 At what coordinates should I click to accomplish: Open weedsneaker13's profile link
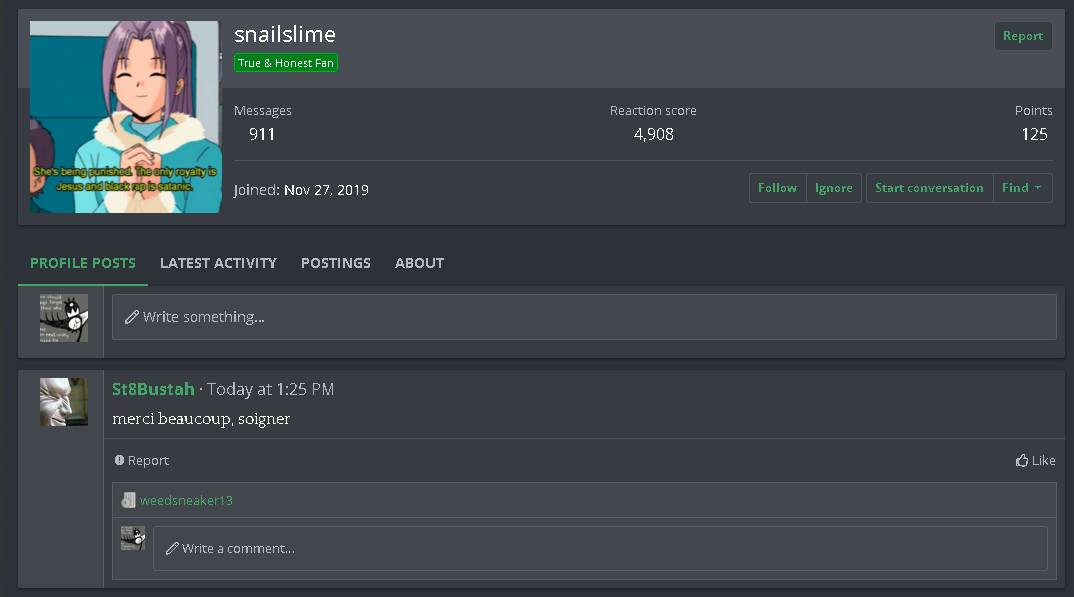click(186, 500)
